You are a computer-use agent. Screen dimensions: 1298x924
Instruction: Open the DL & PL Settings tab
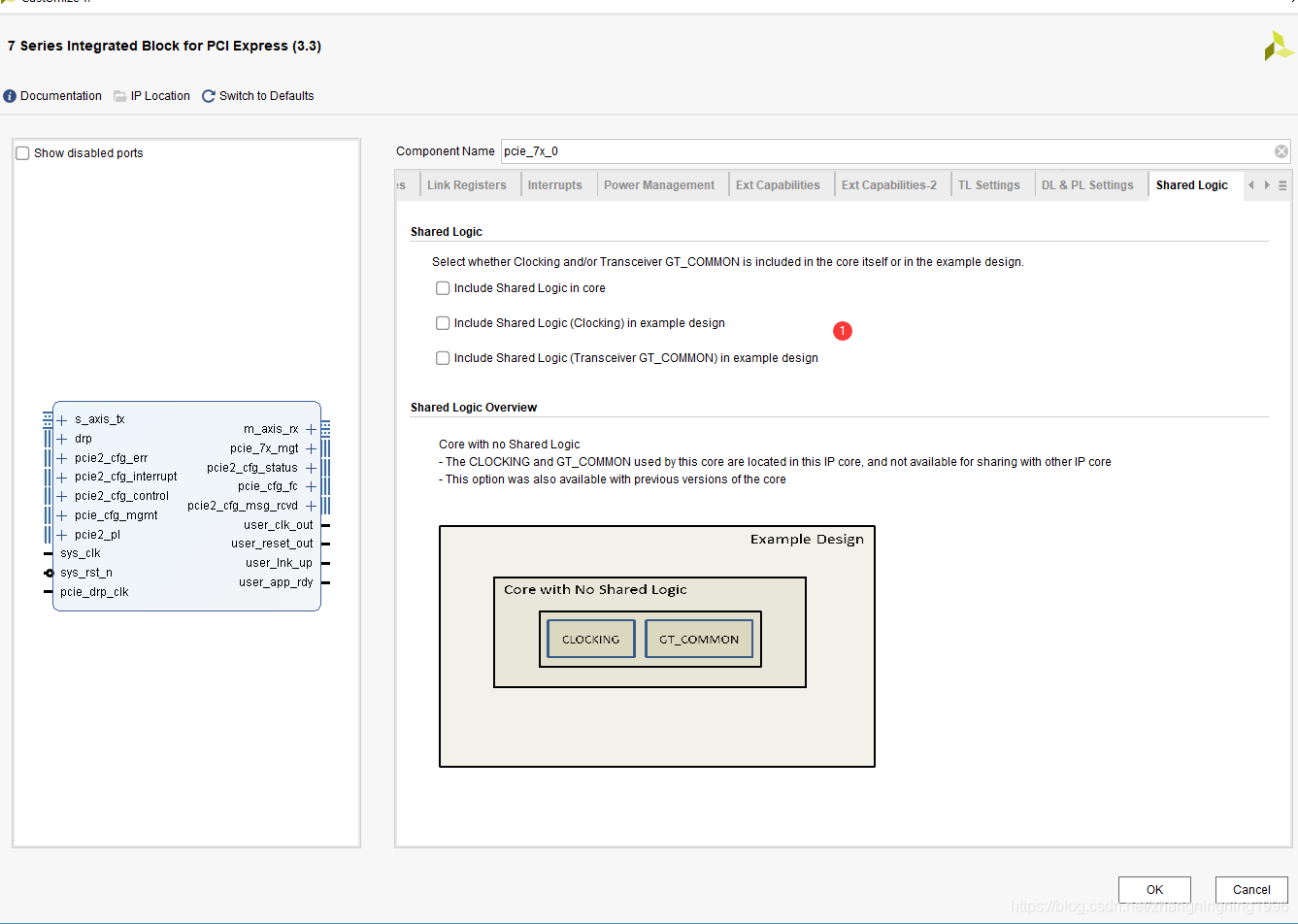[x=1087, y=185]
